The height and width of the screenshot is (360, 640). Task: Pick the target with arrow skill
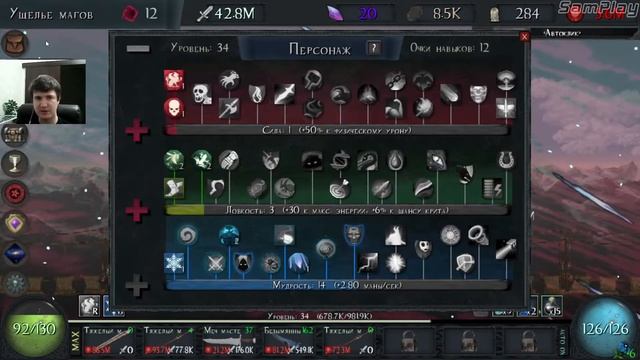click(340, 188)
